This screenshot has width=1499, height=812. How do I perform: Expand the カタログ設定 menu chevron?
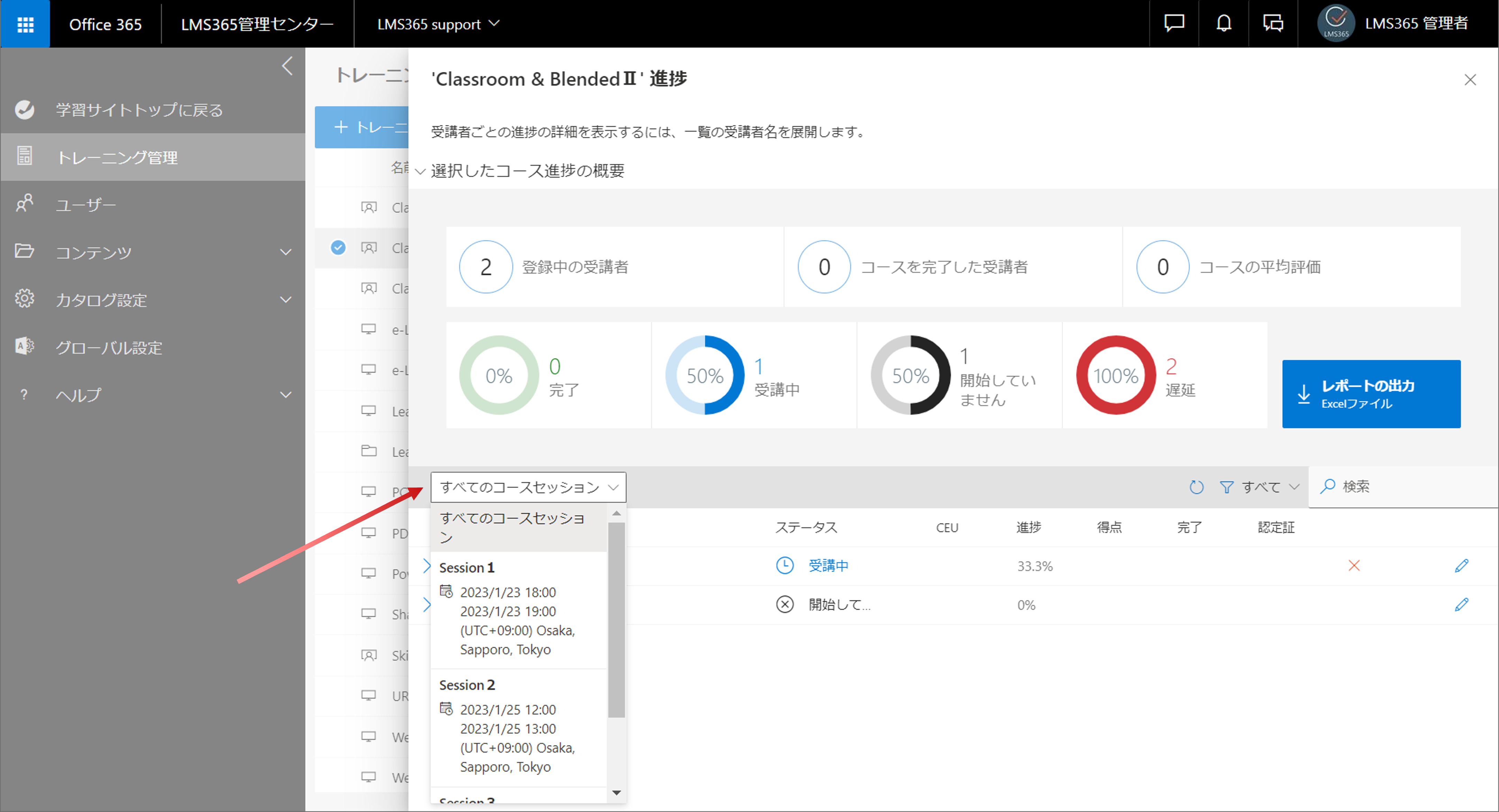(286, 300)
